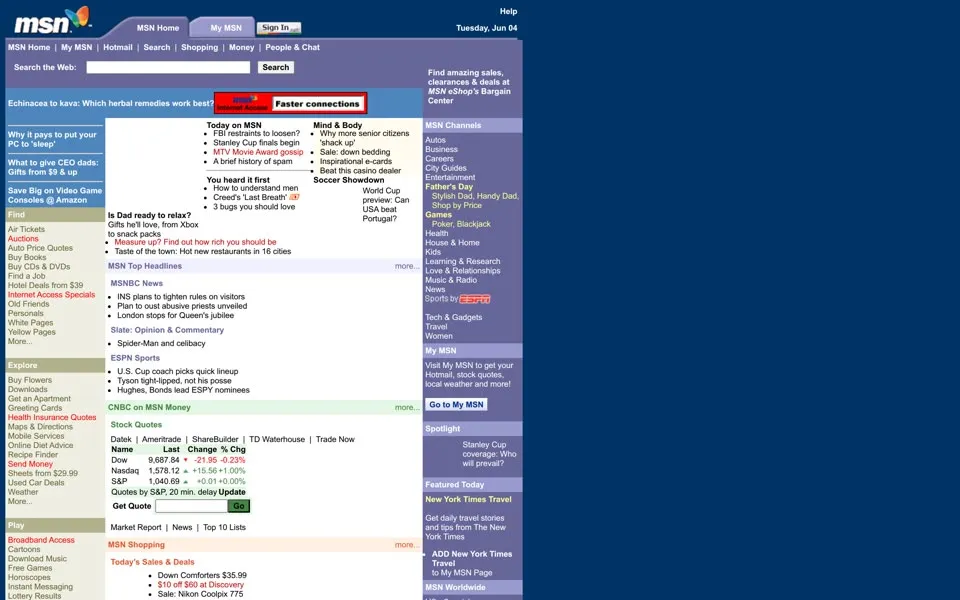Open the MSN Home tab
The width and height of the screenshot is (960, 600).
(157, 28)
